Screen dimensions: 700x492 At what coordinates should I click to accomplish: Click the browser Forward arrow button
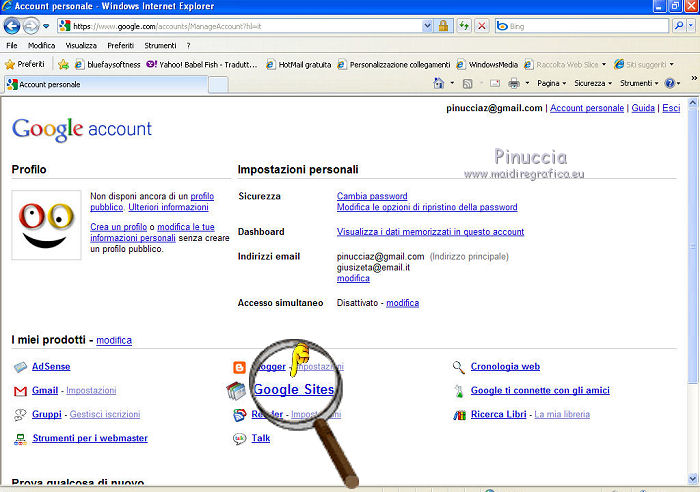(31, 26)
